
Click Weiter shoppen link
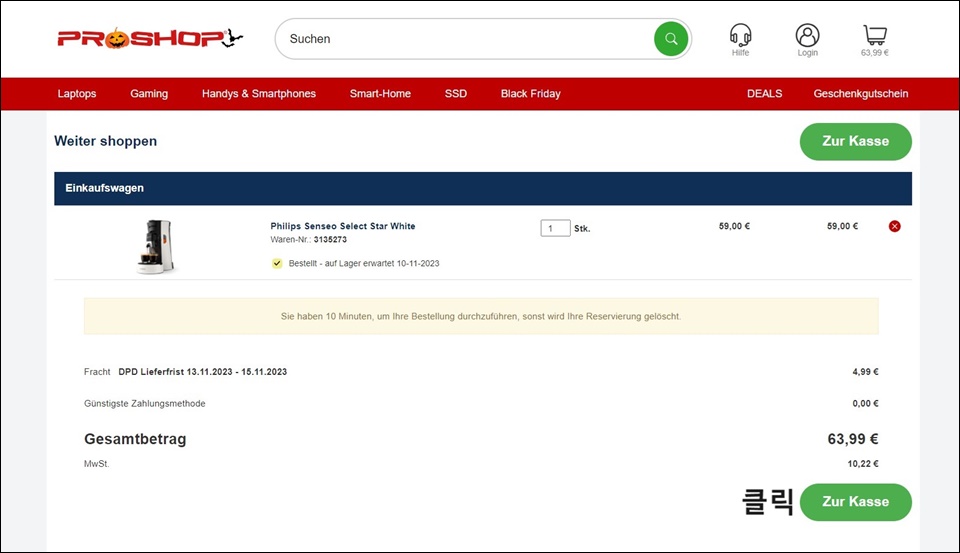[x=105, y=141]
